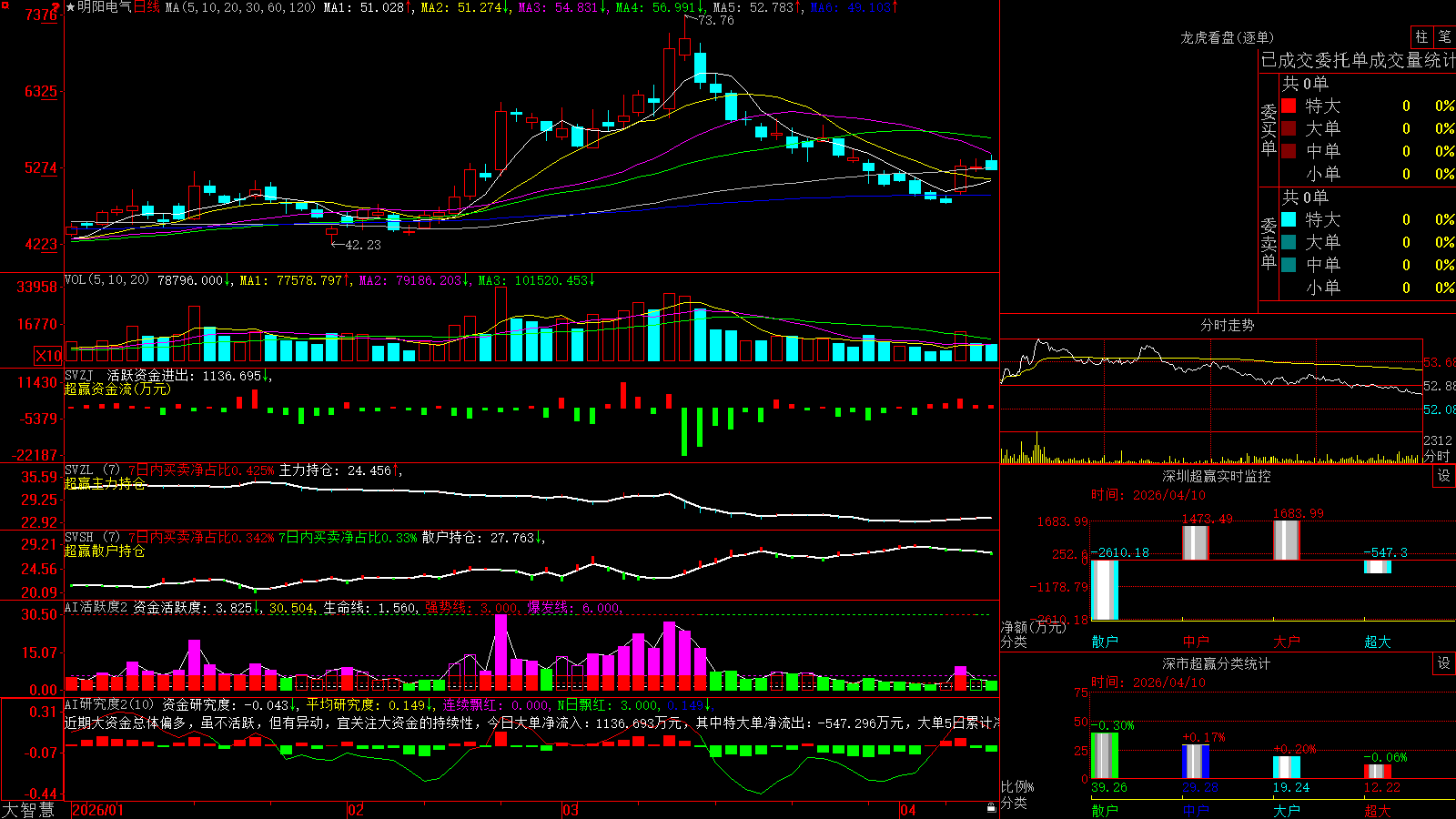Click the 强势线: 3.000 label
The height and width of the screenshot is (819, 1456).
pos(471,608)
